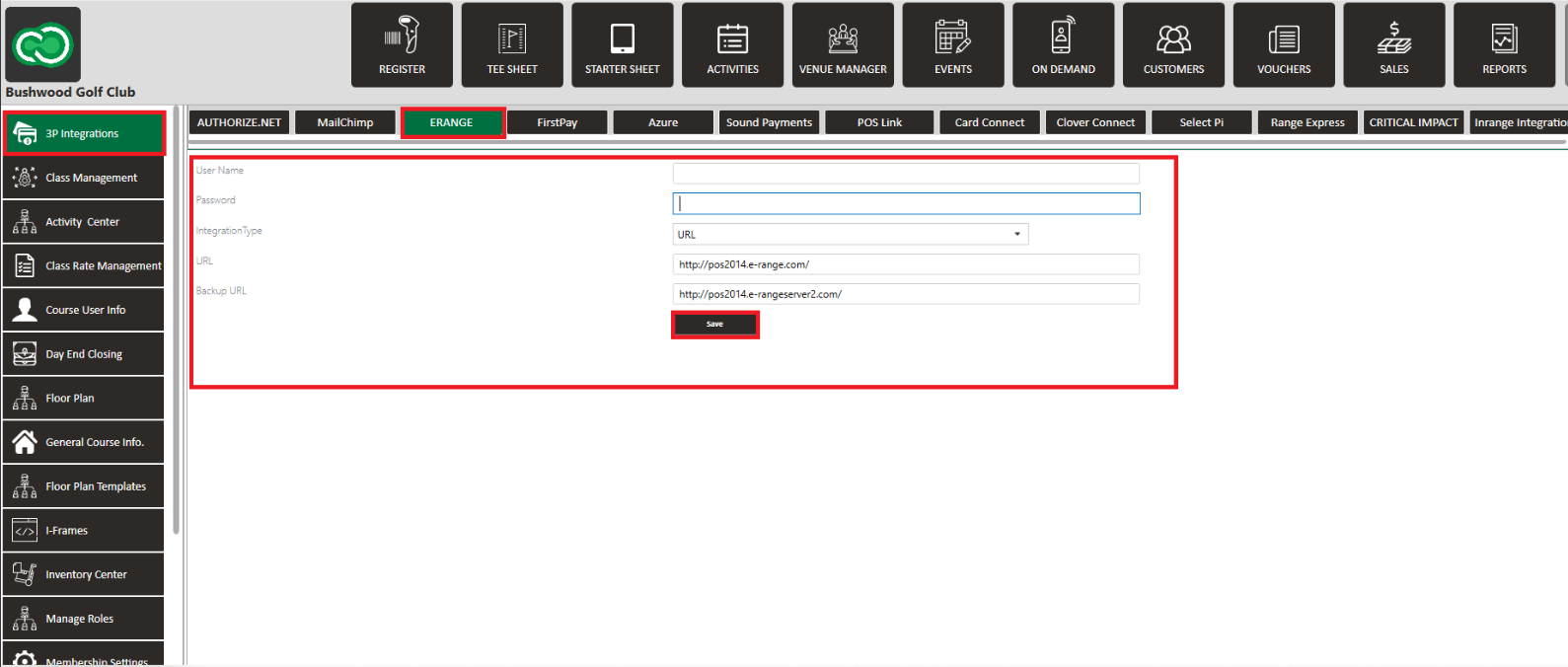Open the Customers people icon
The height and width of the screenshot is (667, 1568).
1173,44
